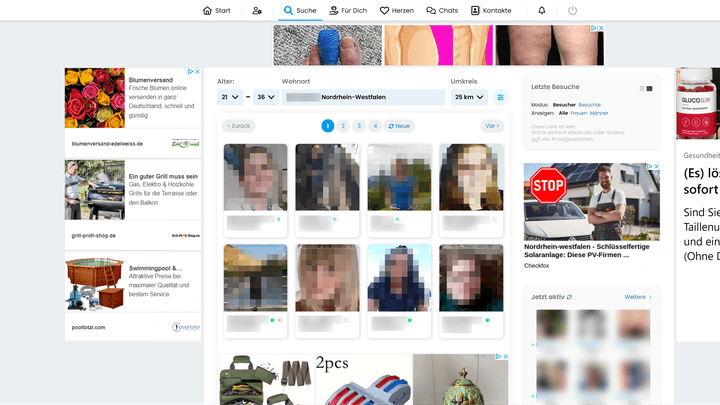720x405 pixels.
Task: Open the maximum age dropdown
Action: (x=266, y=97)
